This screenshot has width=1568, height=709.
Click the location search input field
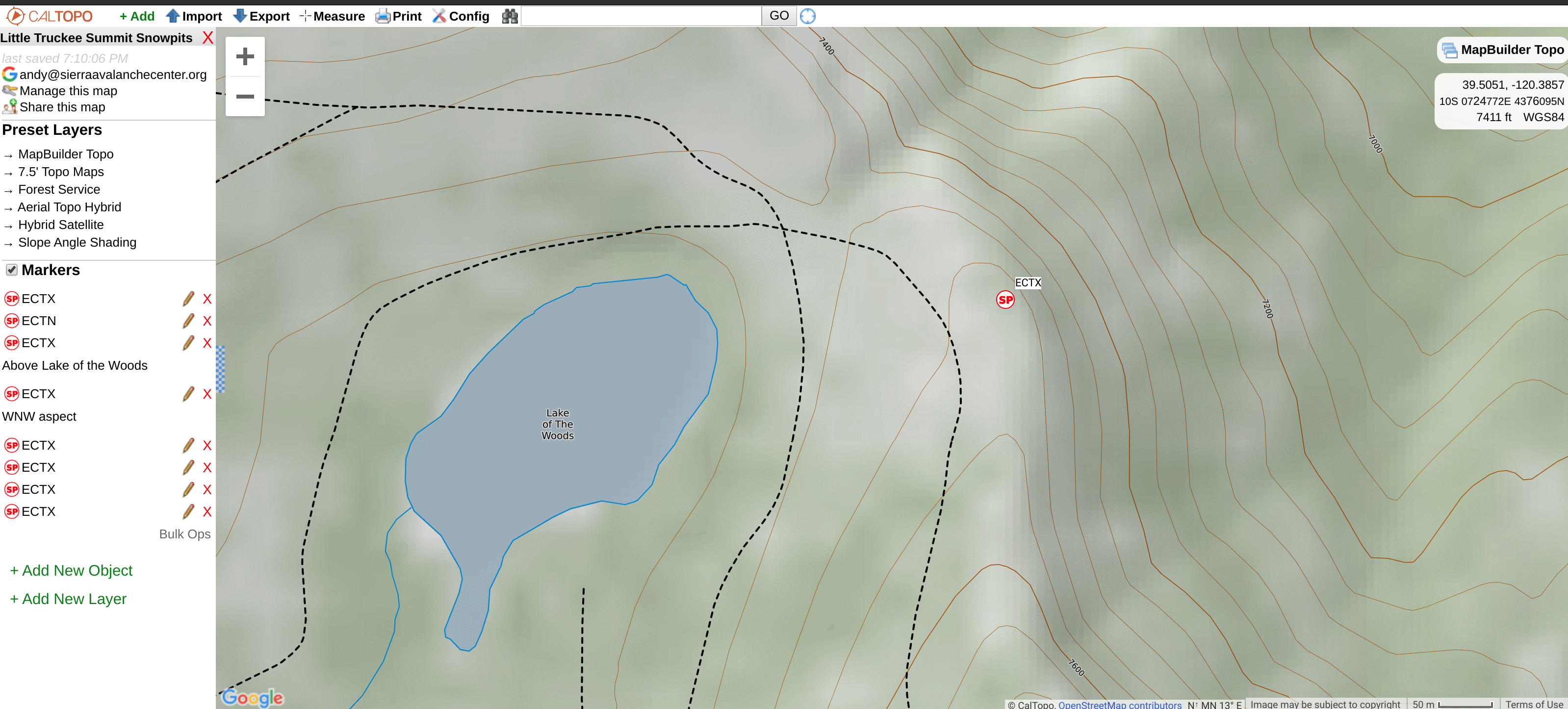[x=641, y=17]
